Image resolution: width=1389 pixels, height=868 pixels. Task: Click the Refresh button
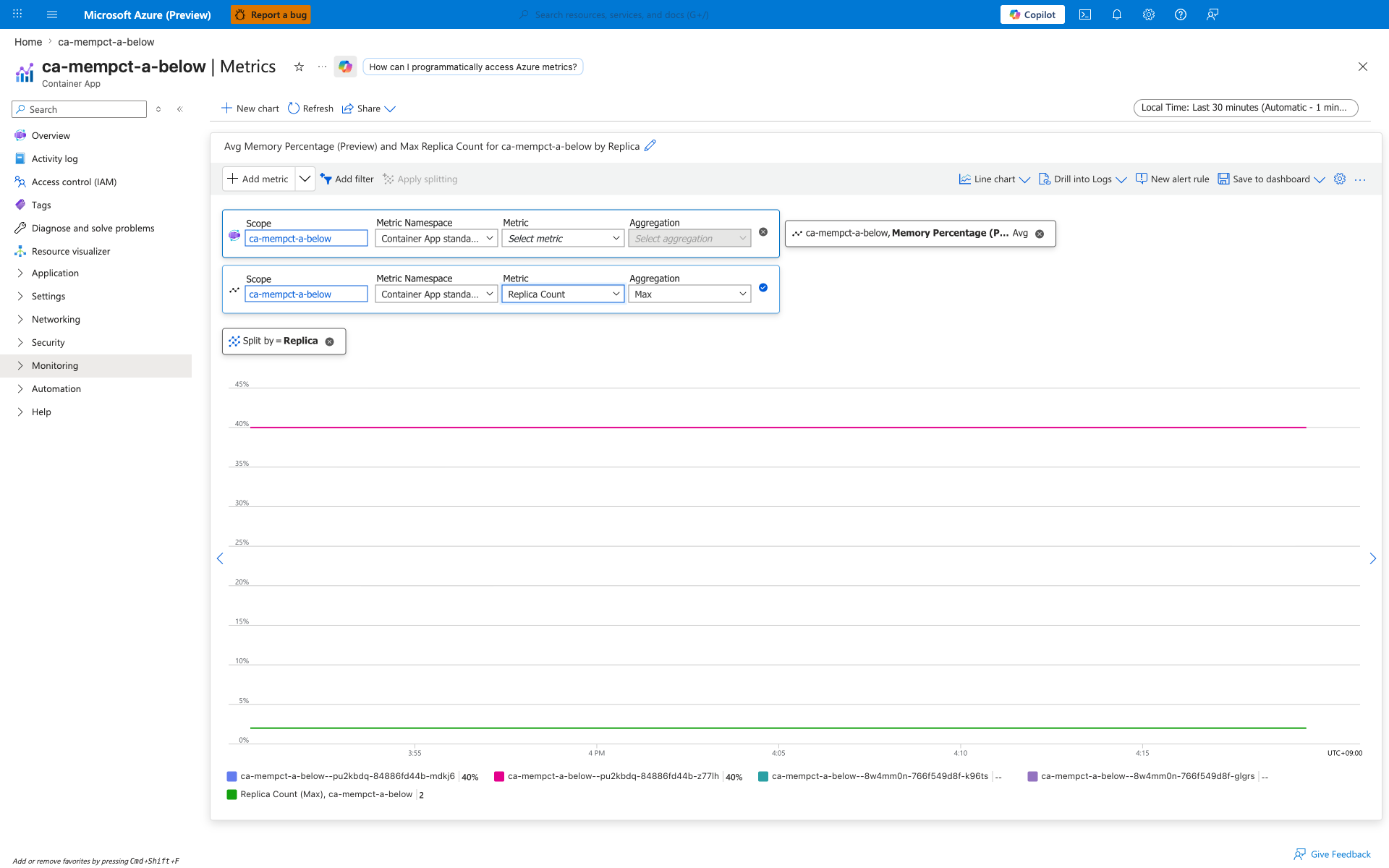coord(311,109)
